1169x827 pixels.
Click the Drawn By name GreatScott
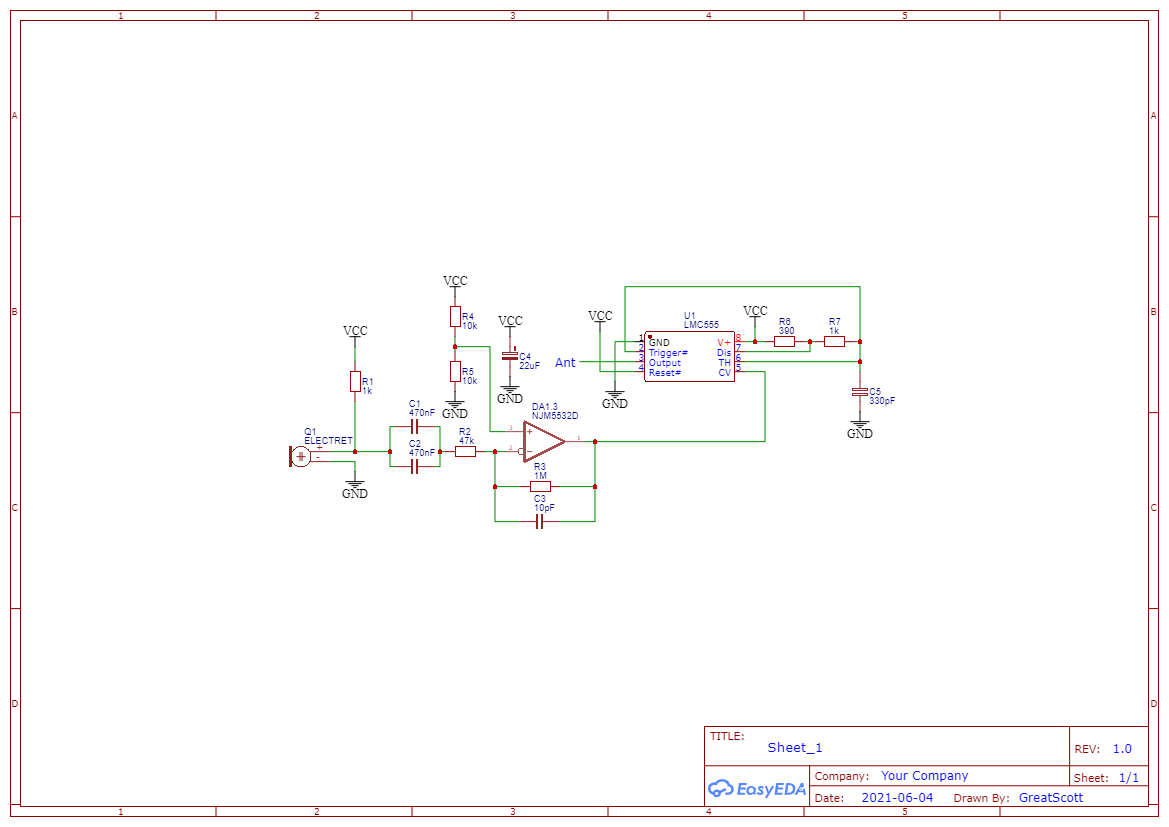coord(1050,797)
